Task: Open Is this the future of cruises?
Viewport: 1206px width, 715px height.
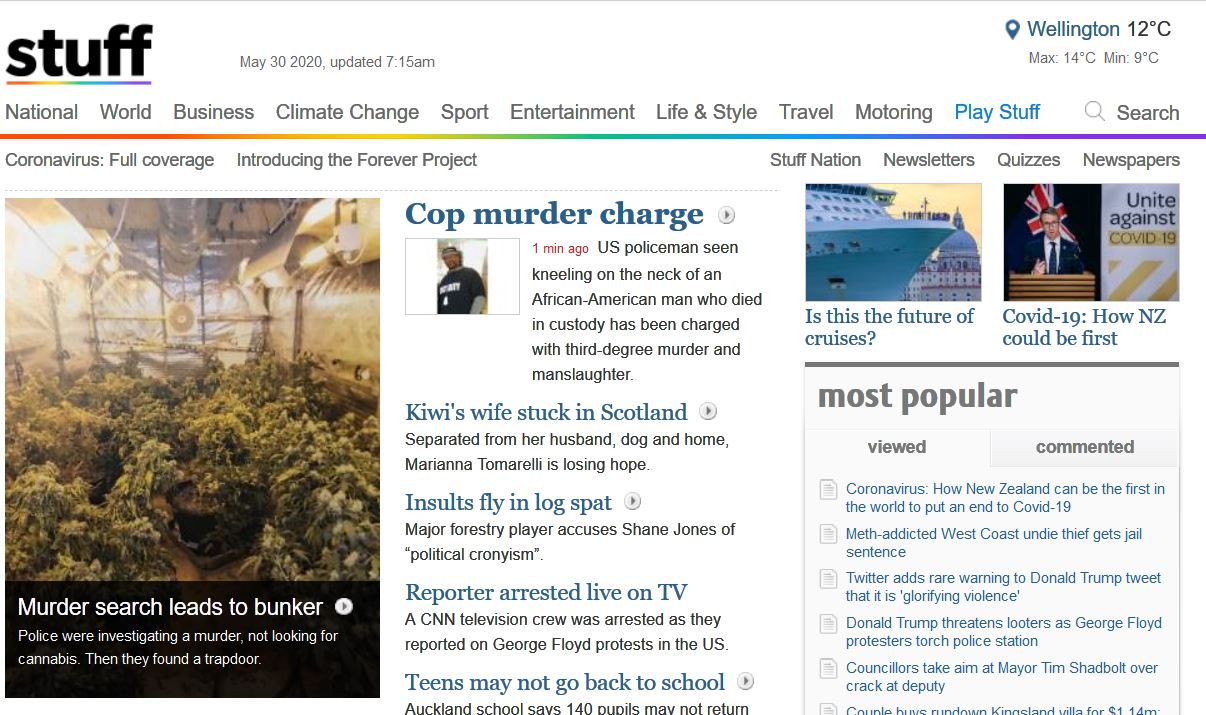Action: (890, 327)
